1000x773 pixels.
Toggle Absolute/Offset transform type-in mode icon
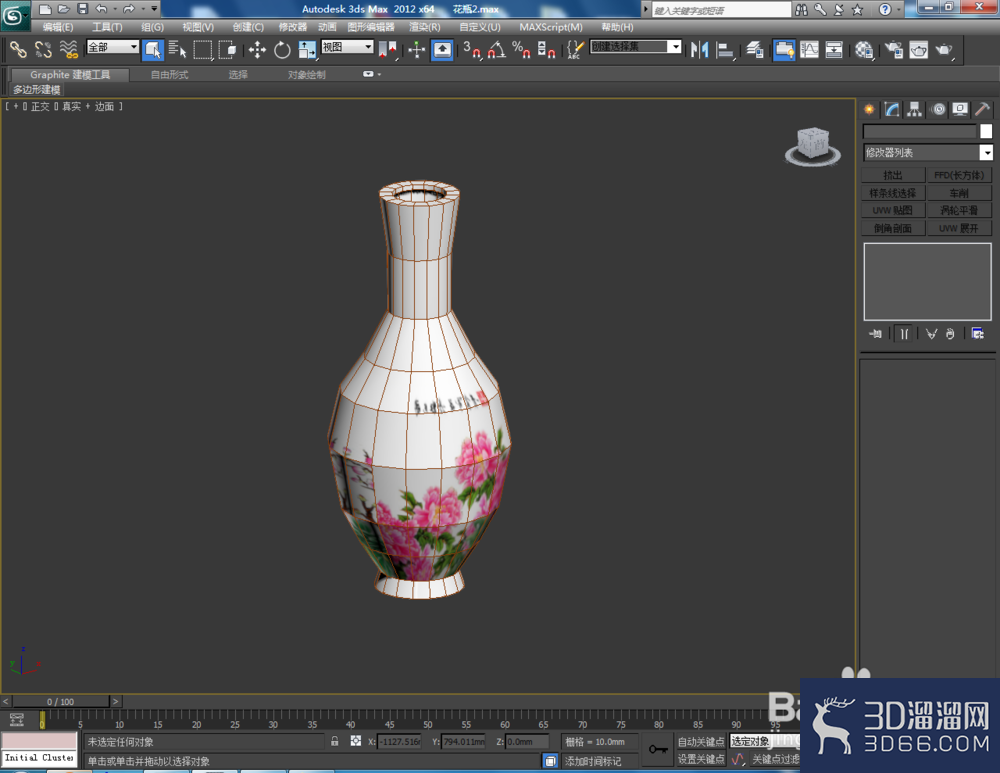(356, 741)
